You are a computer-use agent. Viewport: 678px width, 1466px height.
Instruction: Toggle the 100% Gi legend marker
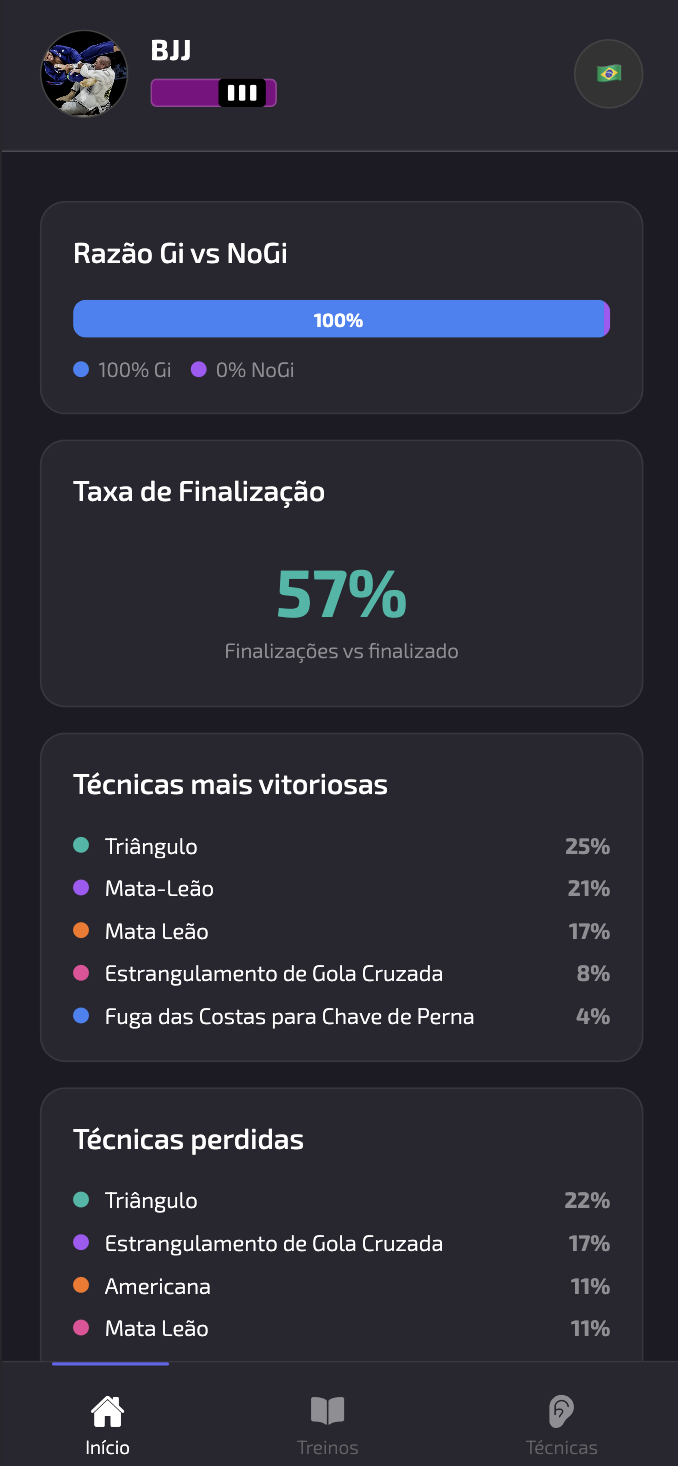coord(79,370)
